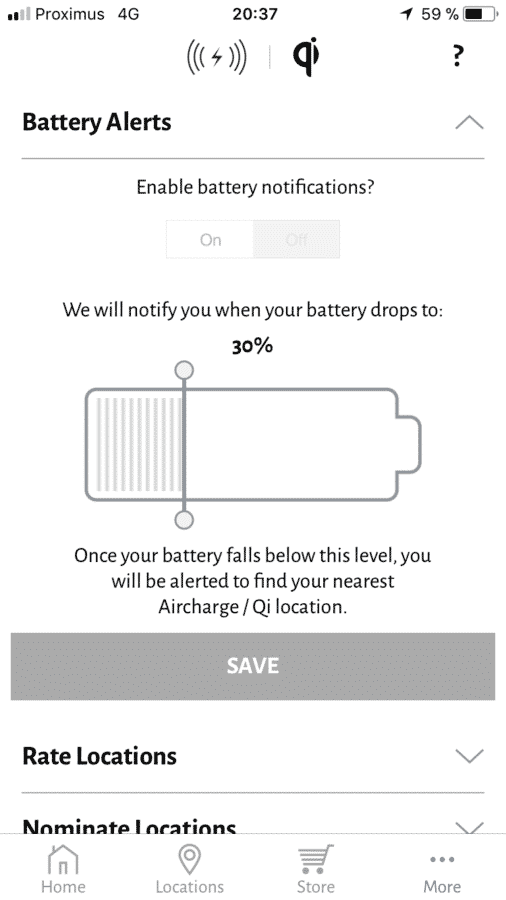Tap inside the empty battery graphic area
The height and width of the screenshot is (900, 506).
tap(290, 444)
